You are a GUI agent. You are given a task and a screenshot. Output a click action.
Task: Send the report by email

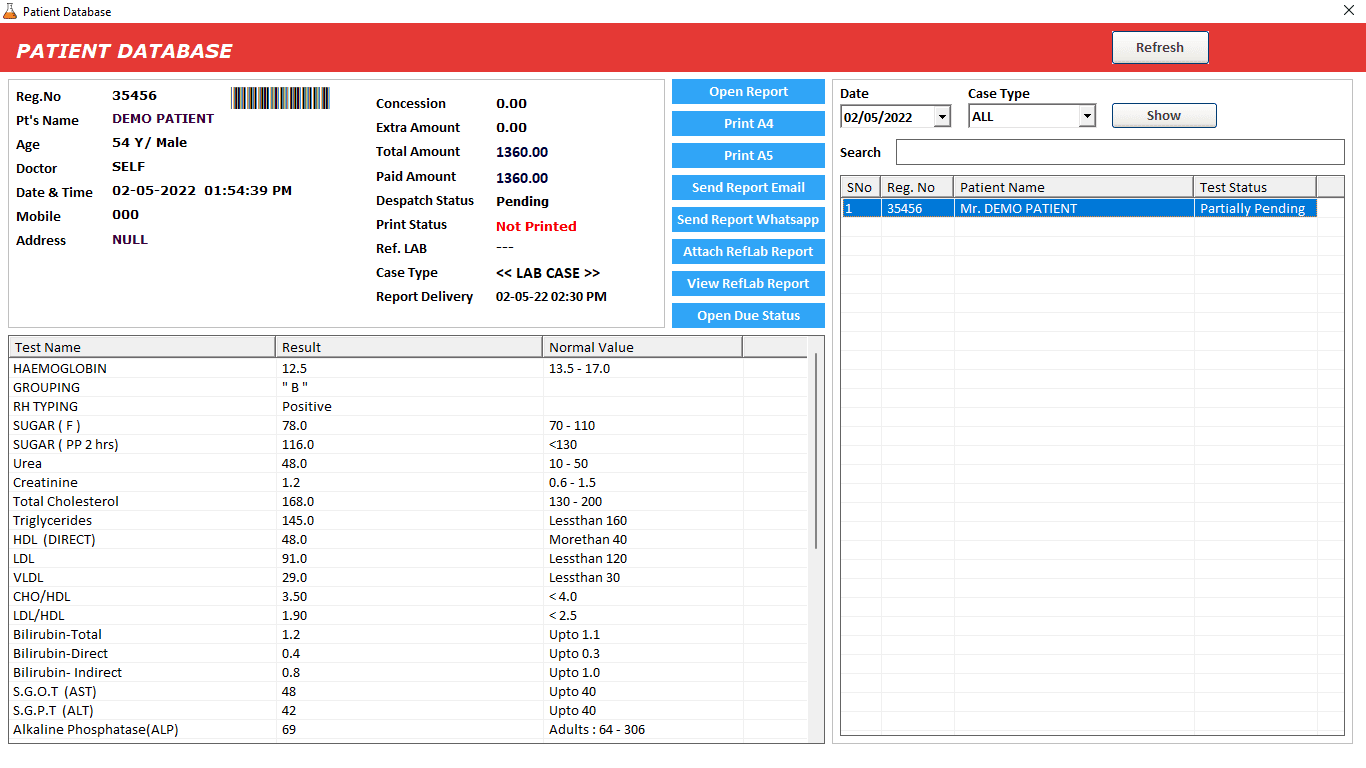click(748, 188)
